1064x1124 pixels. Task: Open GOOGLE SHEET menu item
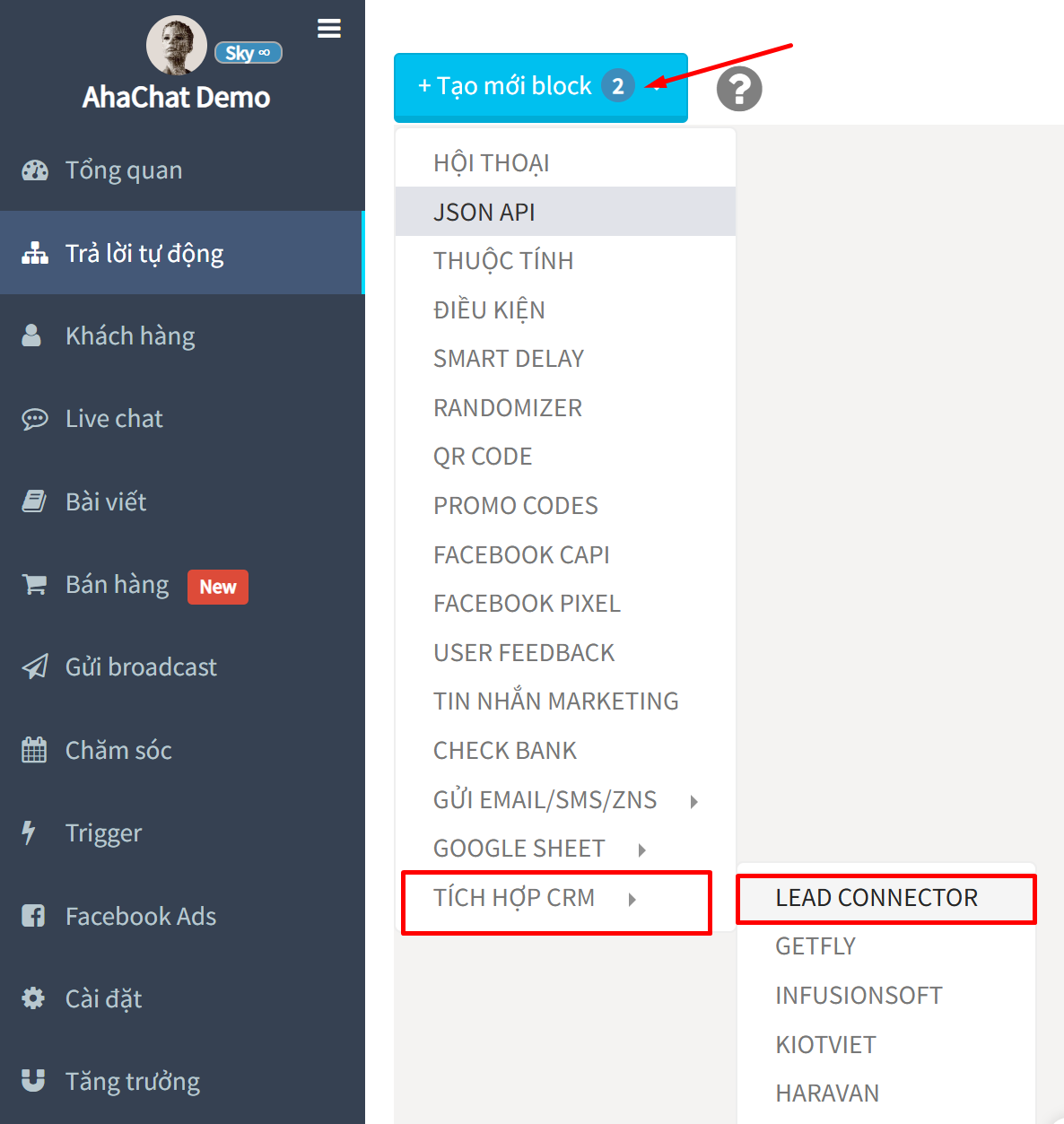[x=565, y=849]
